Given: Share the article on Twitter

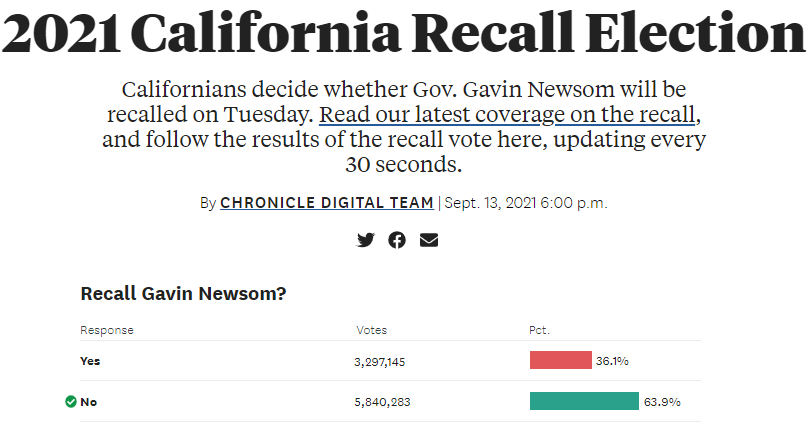Looking at the screenshot, I should (x=366, y=240).
